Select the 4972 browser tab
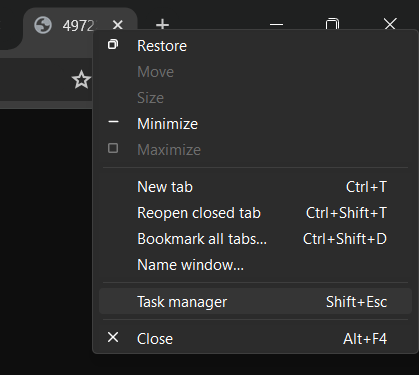 [80, 26]
